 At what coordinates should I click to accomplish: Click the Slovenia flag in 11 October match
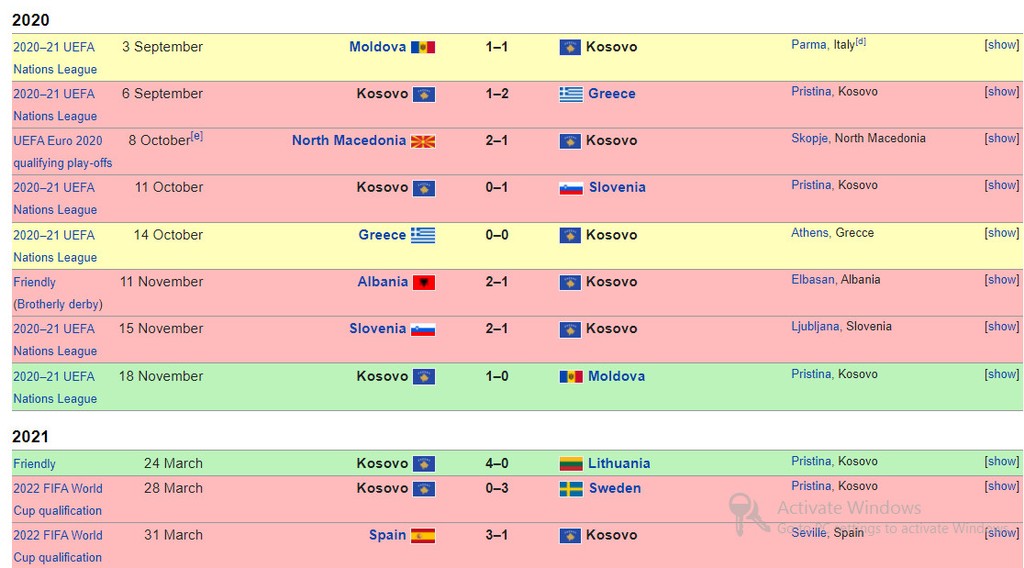tap(571, 188)
